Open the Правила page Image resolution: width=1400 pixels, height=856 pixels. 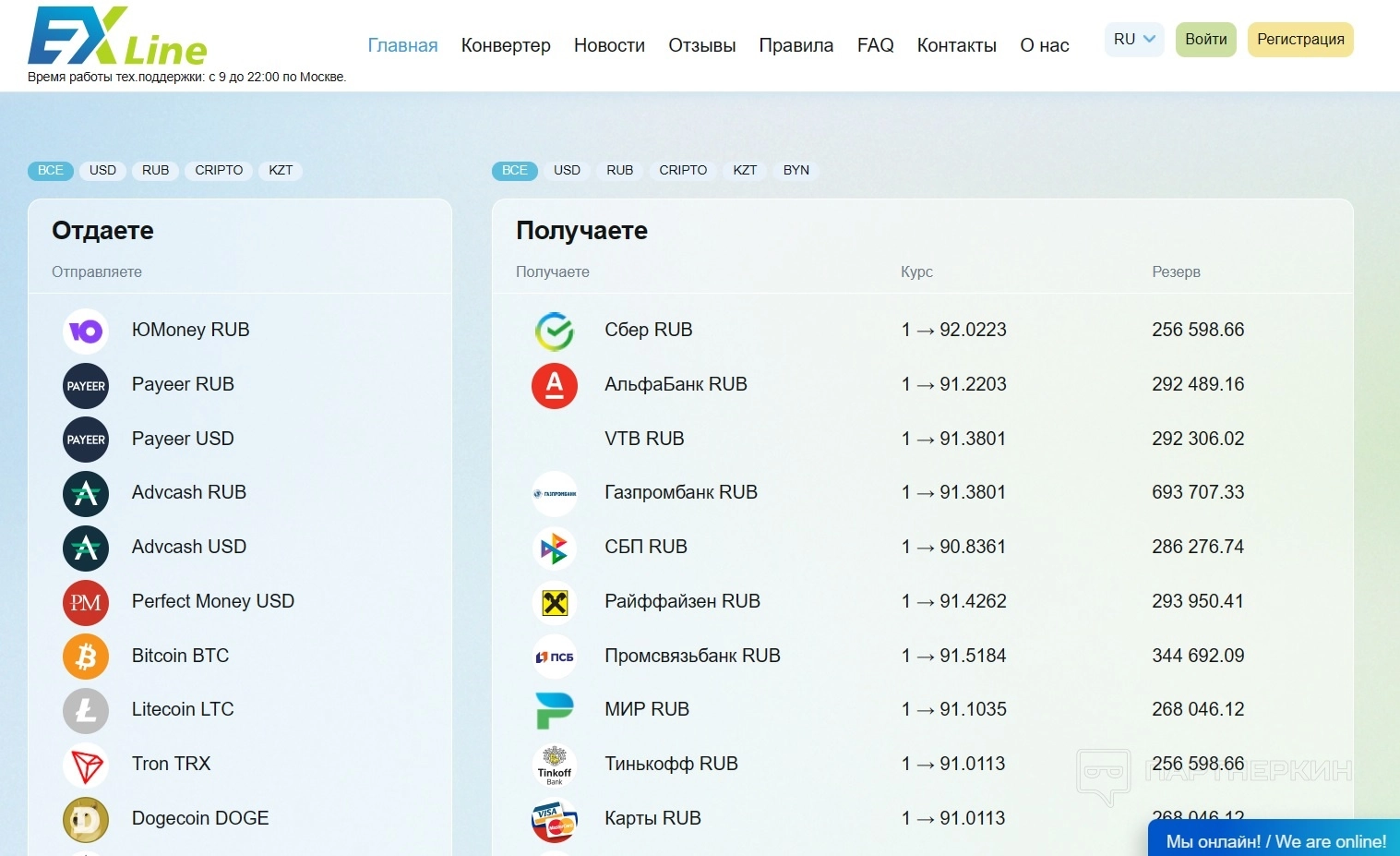pos(796,45)
